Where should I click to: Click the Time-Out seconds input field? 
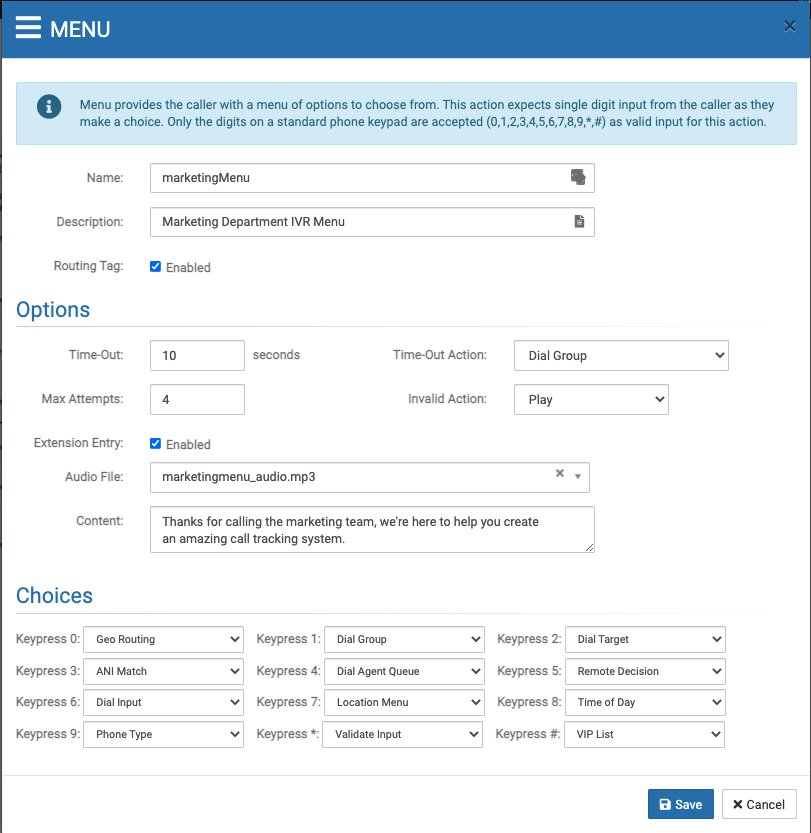pyautogui.click(x=197, y=355)
